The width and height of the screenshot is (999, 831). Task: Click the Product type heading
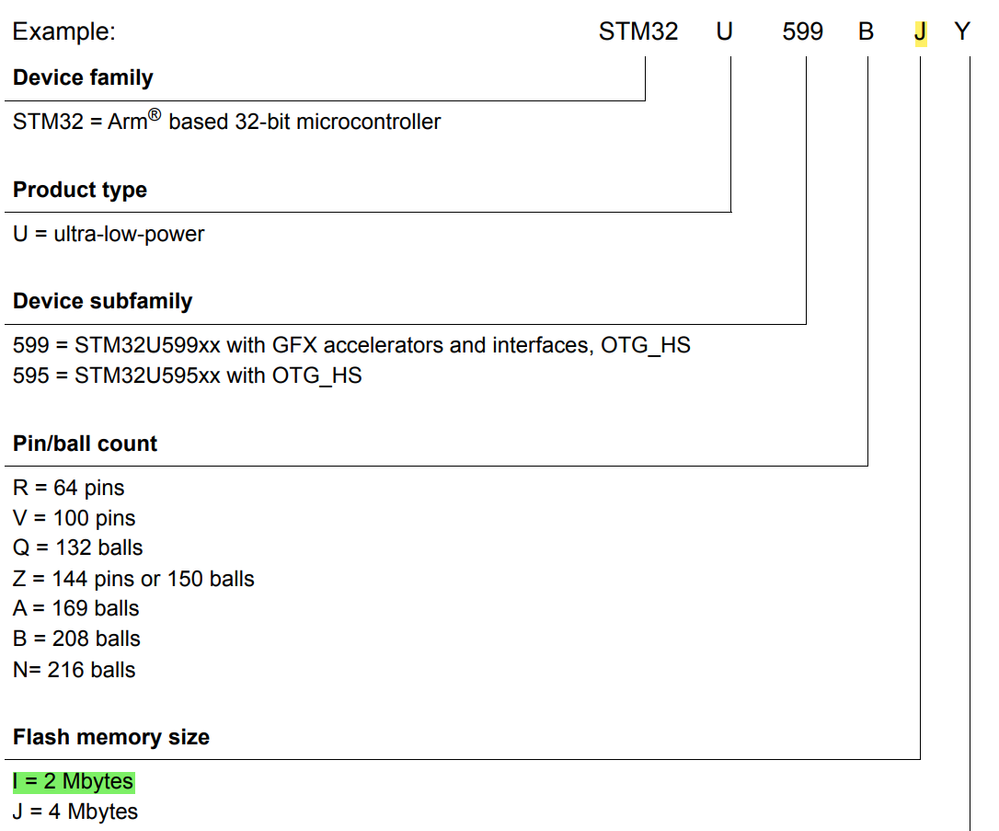80,190
